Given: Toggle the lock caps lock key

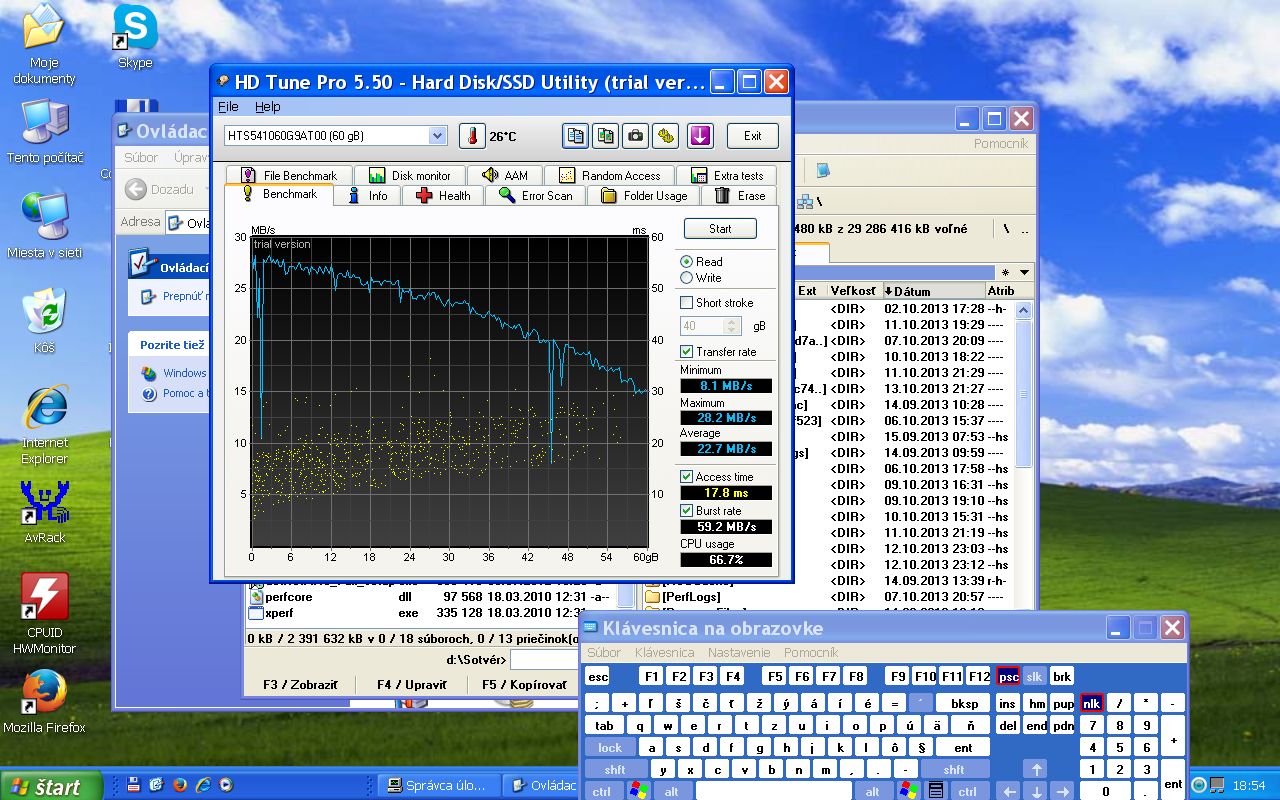Looking at the screenshot, I should (610, 747).
